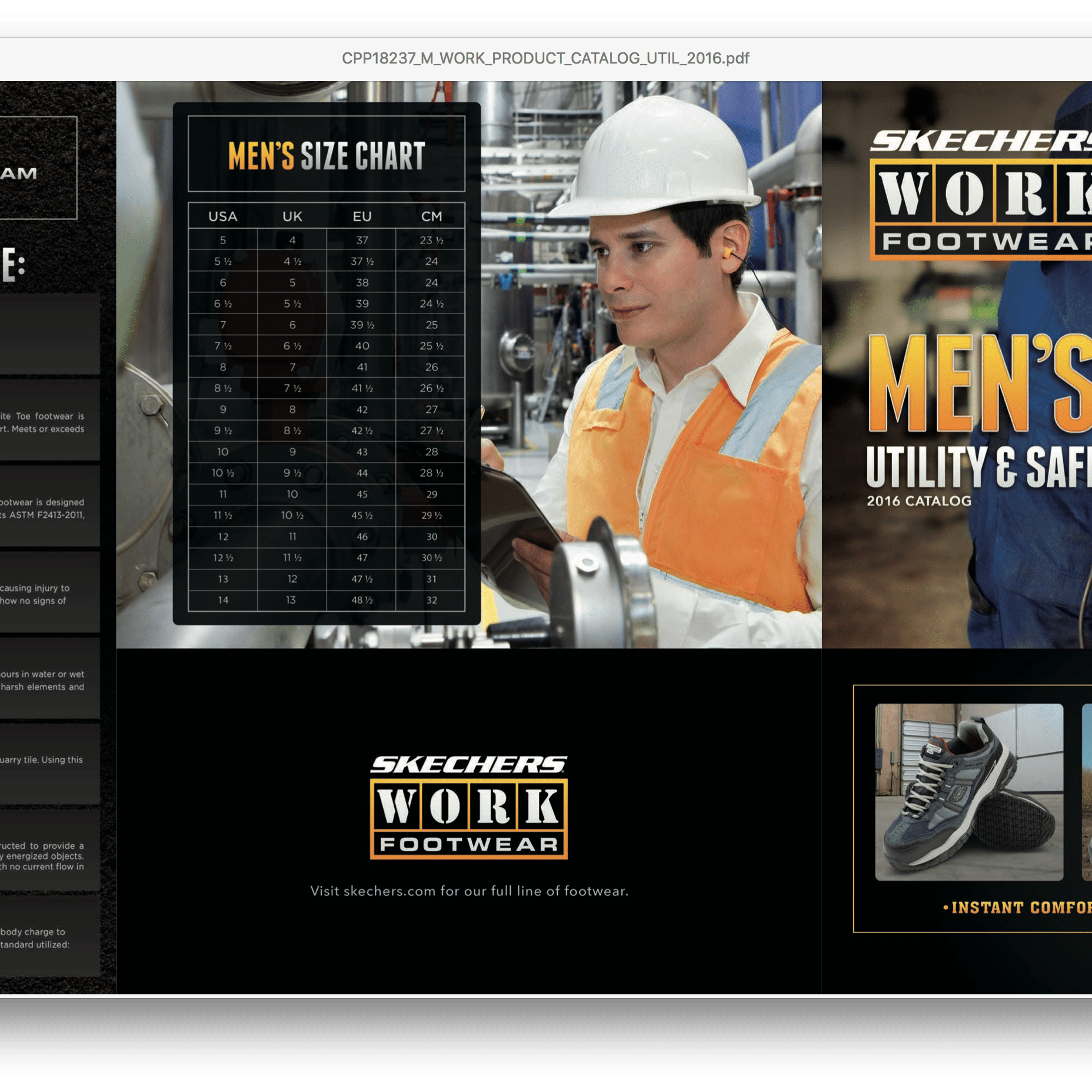Click the CM value 24 ½ cell
This screenshot has height=1092, width=1092.
click(x=431, y=304)
